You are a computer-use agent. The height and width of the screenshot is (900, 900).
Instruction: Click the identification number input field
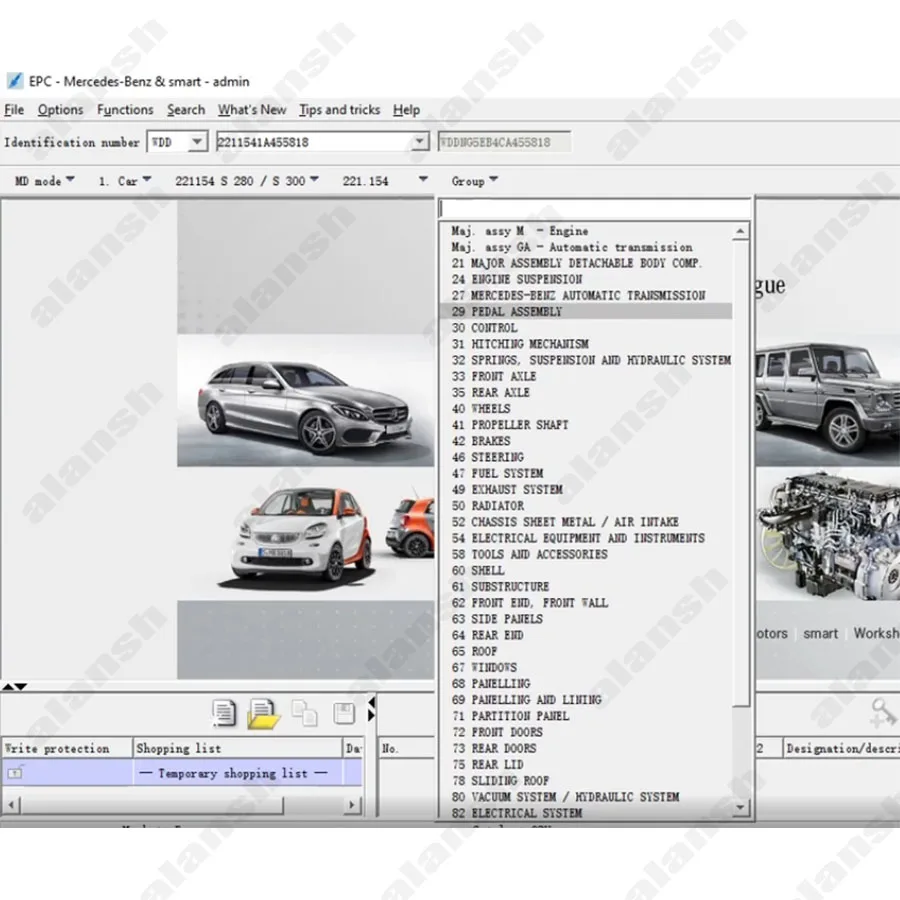(314, 141)
